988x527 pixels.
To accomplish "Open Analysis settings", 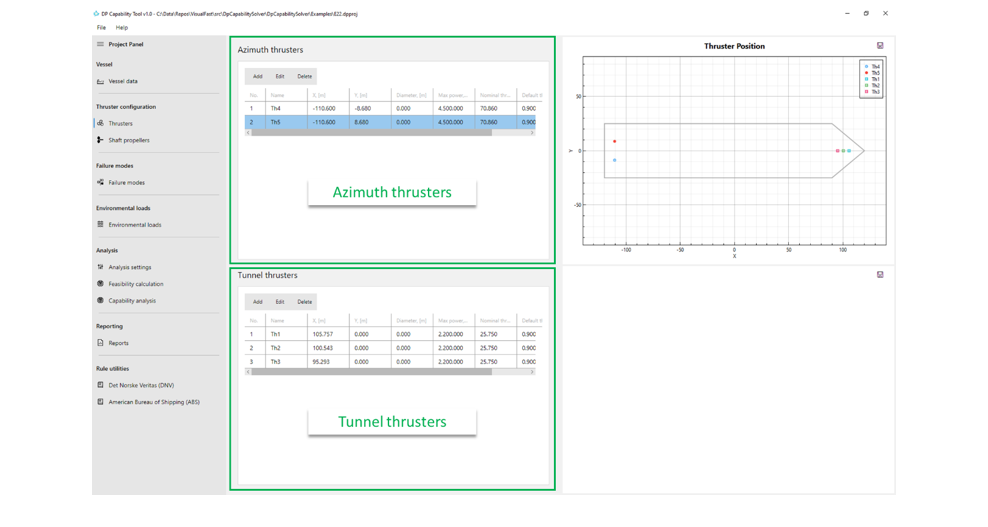I will click(129, 267).
